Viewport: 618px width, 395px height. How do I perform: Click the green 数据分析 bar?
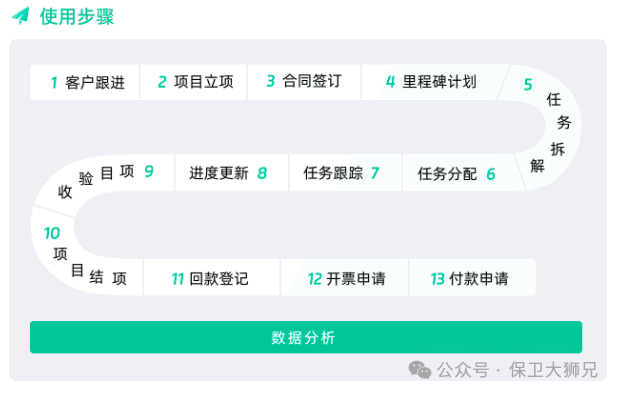coord(306,337)
